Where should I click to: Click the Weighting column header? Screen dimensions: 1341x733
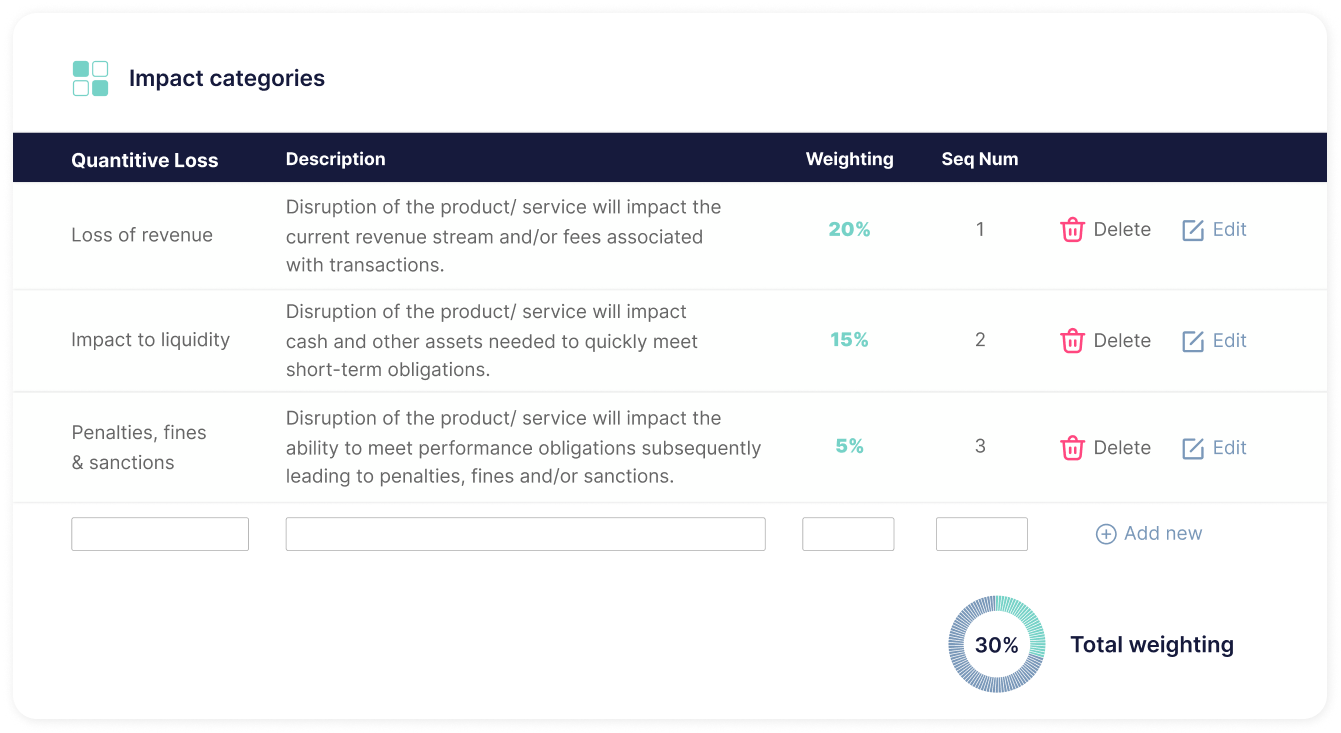tap(849, 158)
